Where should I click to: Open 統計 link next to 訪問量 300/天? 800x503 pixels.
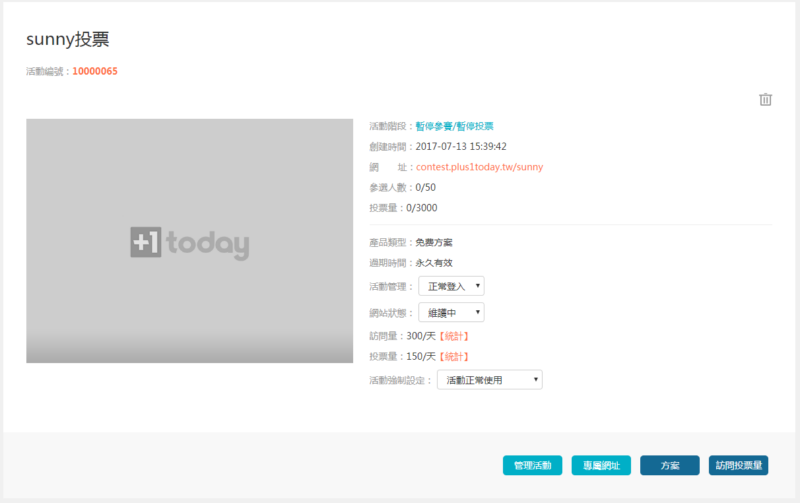pos(454,336)
